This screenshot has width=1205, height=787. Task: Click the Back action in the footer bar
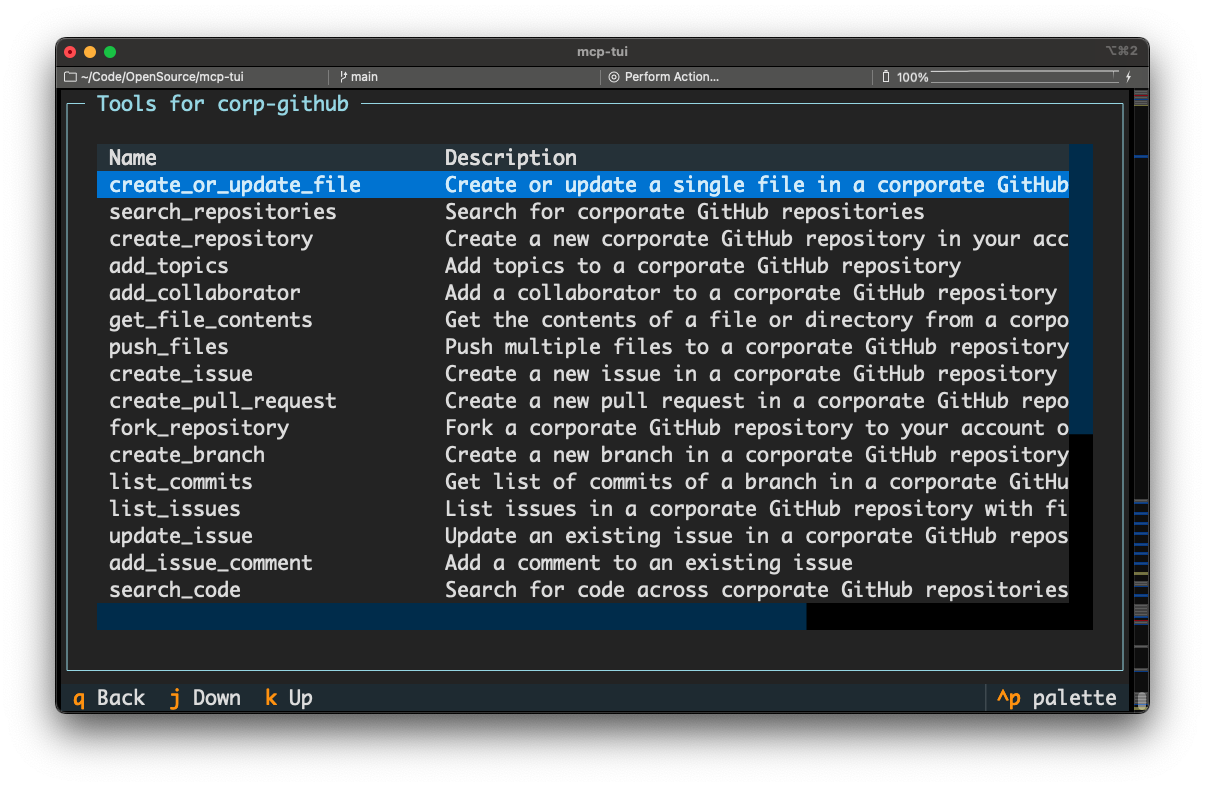click(x=122, y=697)
